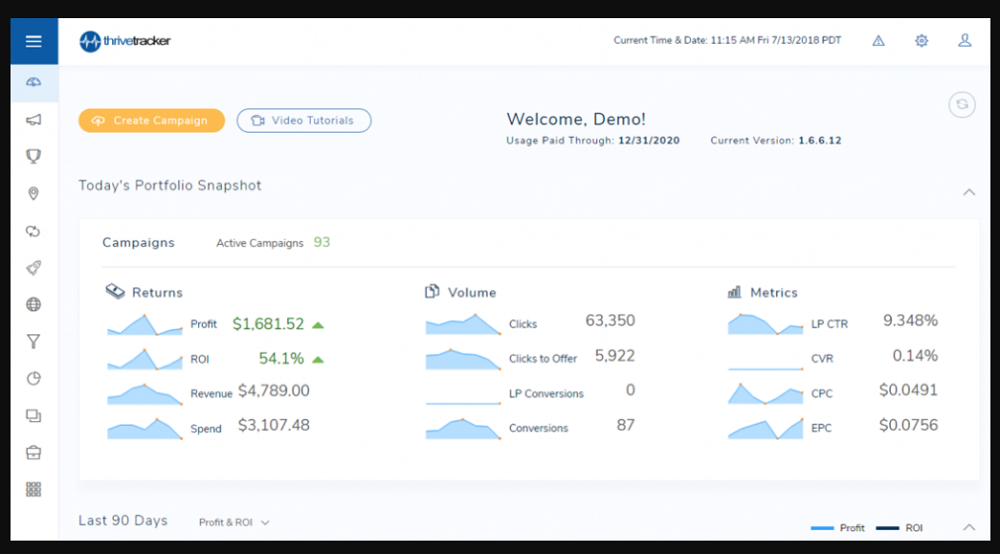1000x554 pixels.
Task: Click the ROI sparkline in Returns
Action: click(x=145, y=360)
